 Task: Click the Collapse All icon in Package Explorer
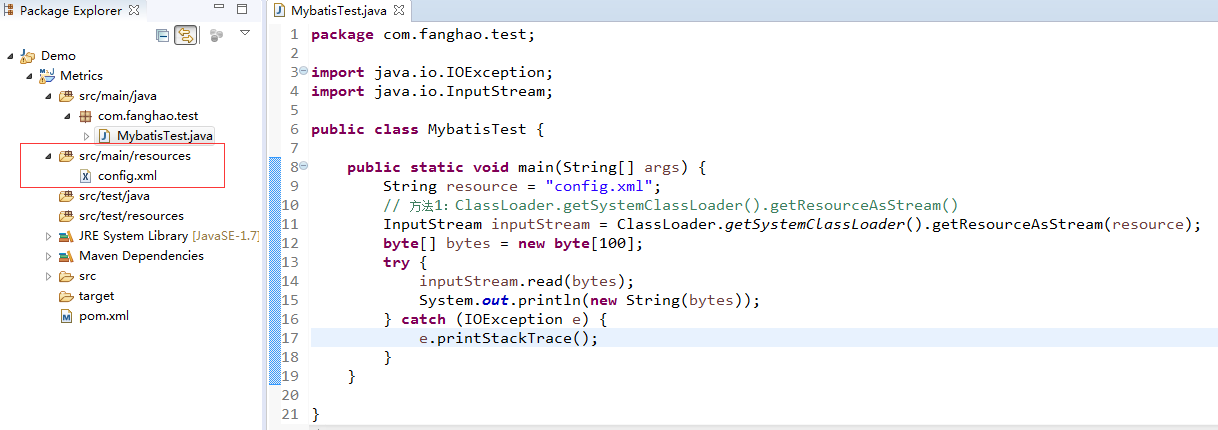click(x=163, y=36)
